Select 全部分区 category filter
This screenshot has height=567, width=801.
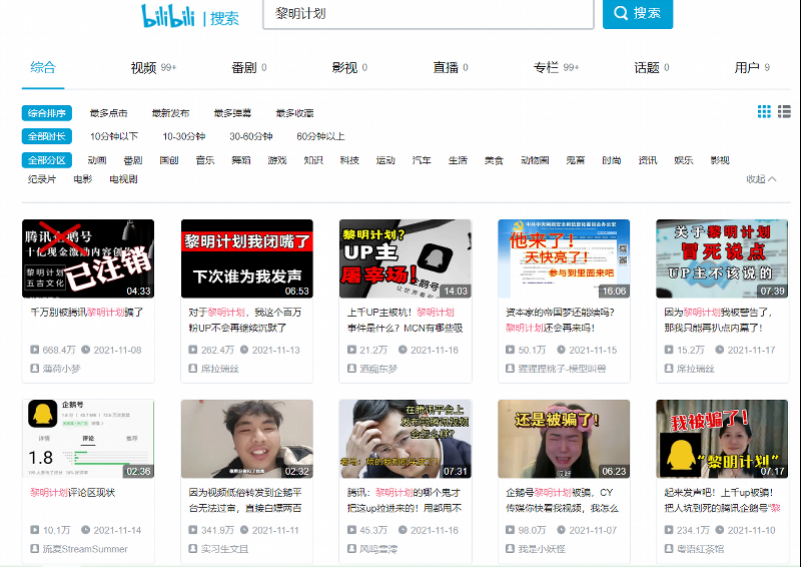coord(46,160)
